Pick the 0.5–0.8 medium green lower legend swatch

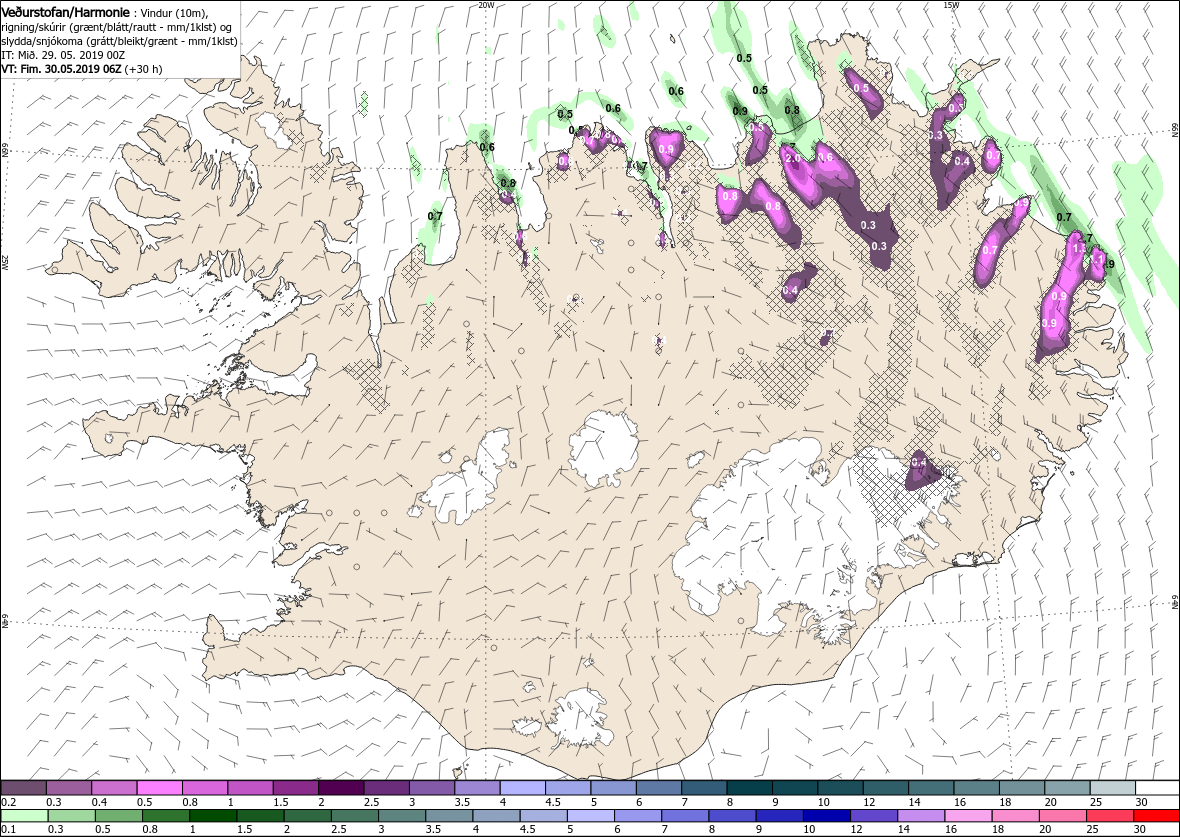pyautogui.click(x=120, y=817)
